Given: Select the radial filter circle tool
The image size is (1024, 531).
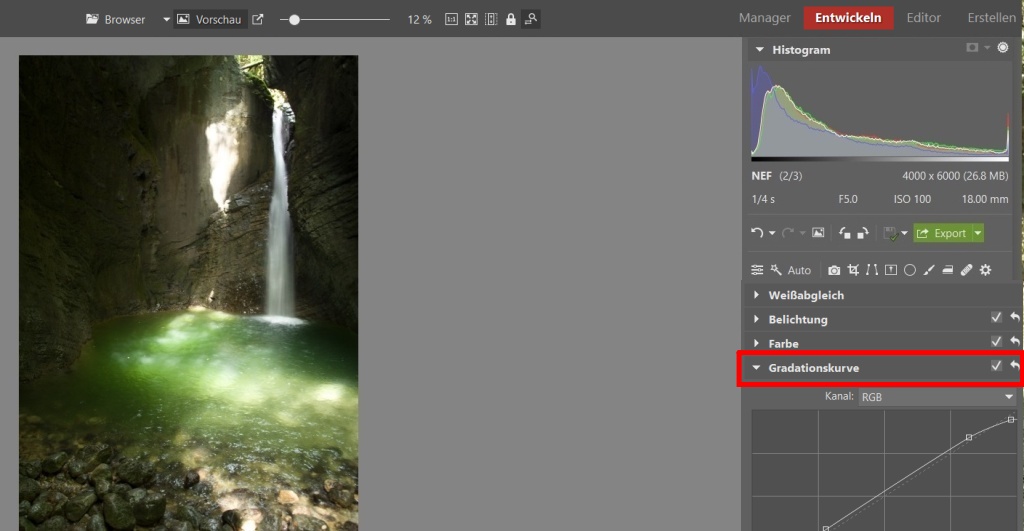Looking at the screenshot, I should pos(910,270).
